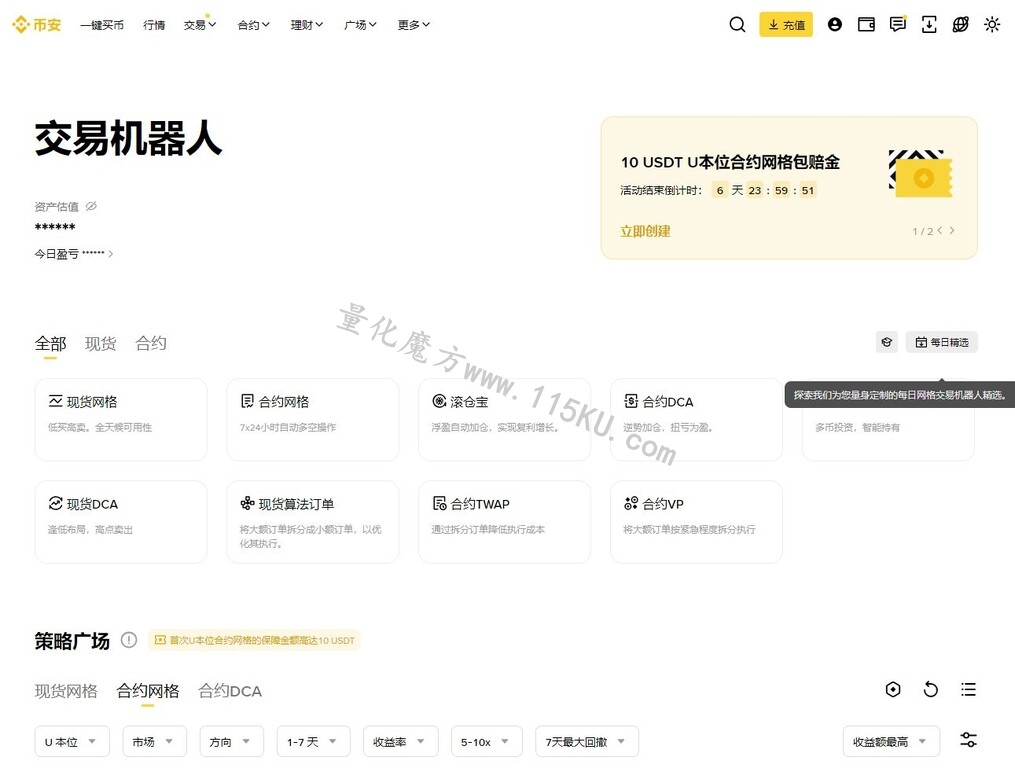
Task: Open the 5-10x leverage dropdown
Action: 486,741
